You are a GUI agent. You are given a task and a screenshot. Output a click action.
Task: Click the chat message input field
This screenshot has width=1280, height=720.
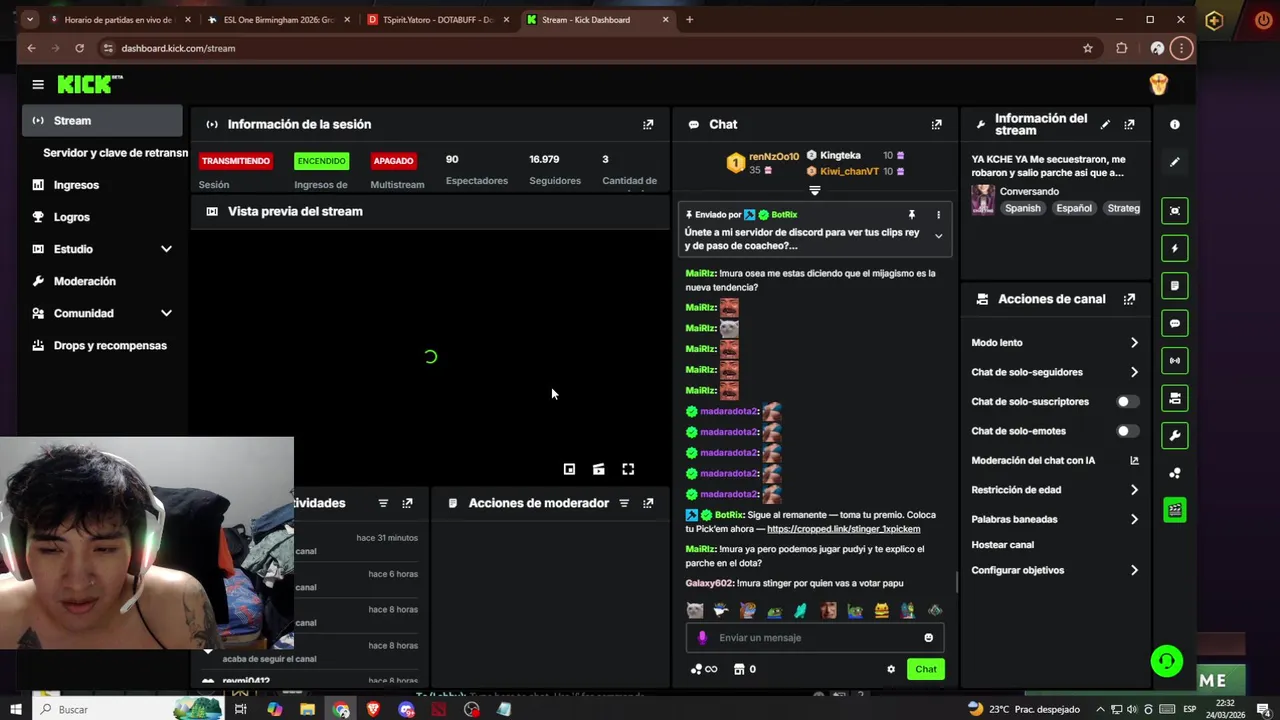815,638
